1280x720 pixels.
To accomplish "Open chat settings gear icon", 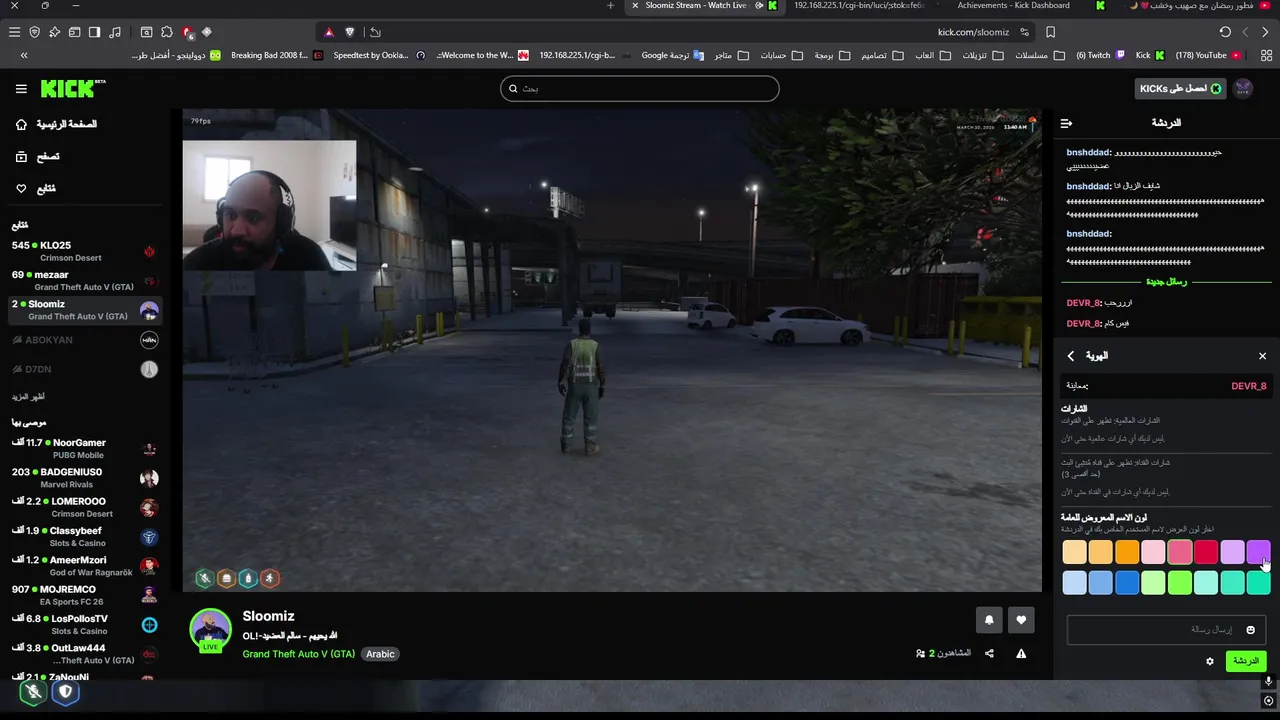I will [x=1210, y=661].
